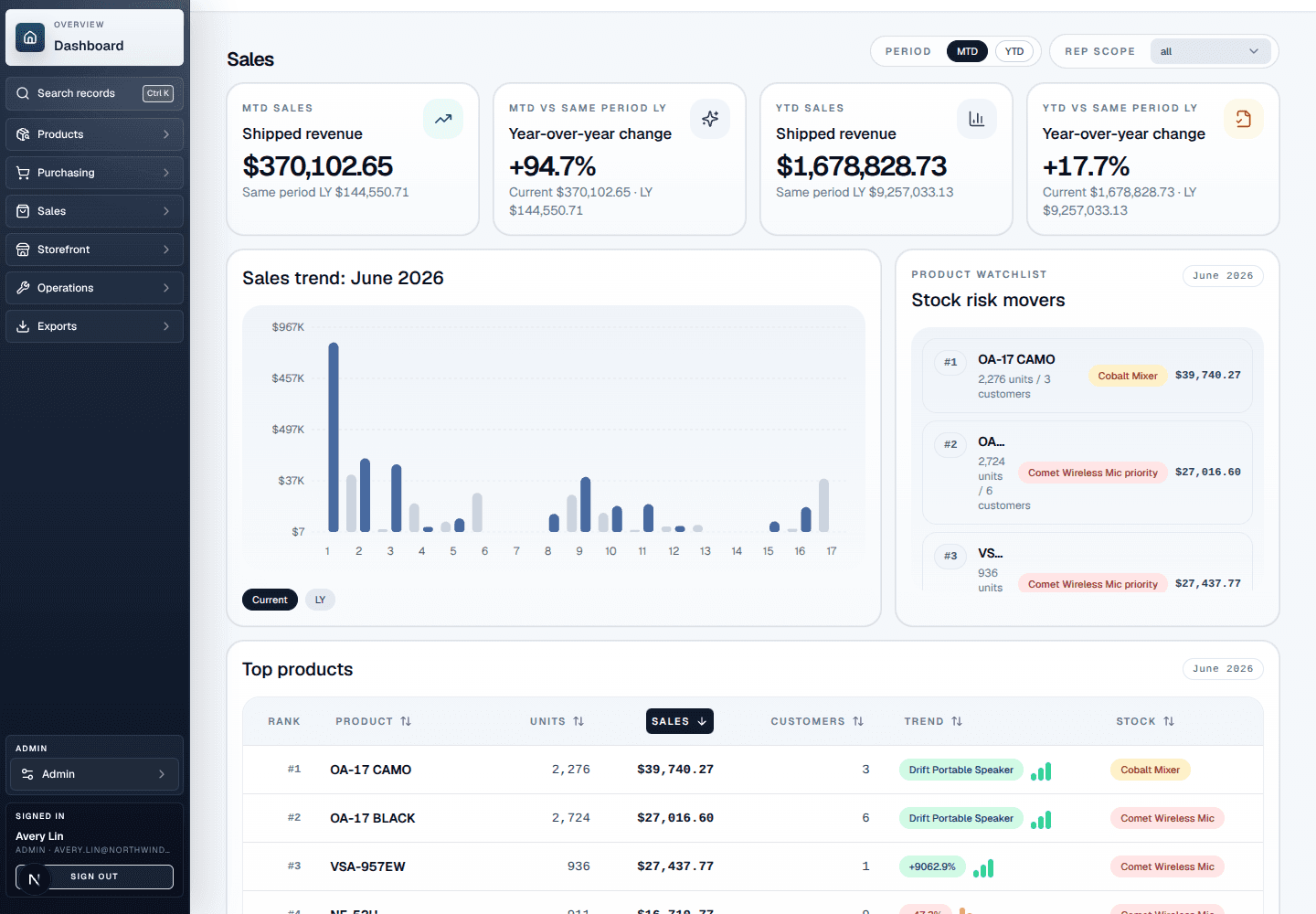Sort table by Customers column
The width and height of the screenshot is (1316, 914).
[x=817, y=721]
